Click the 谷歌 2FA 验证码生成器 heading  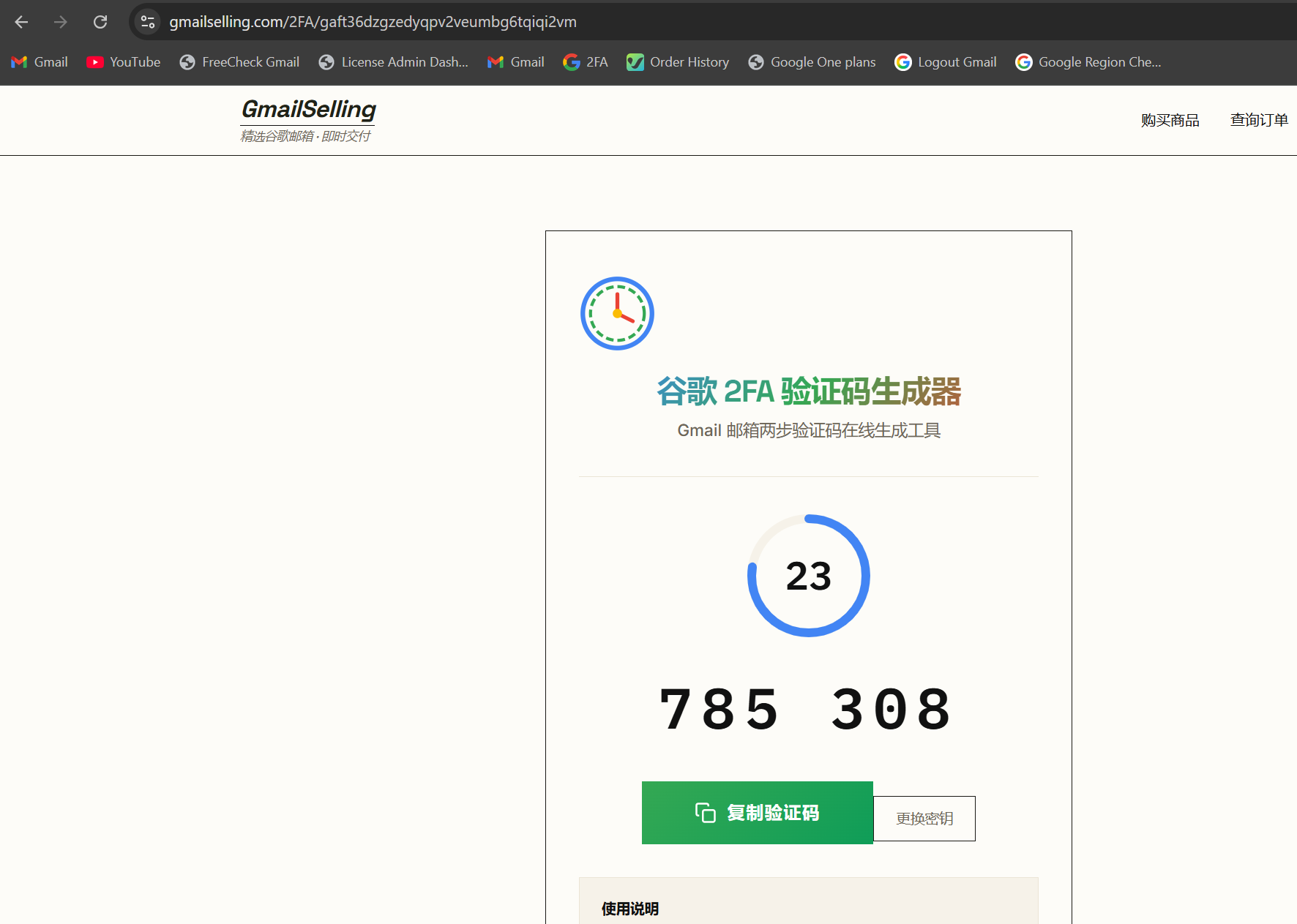pos(809,391)
